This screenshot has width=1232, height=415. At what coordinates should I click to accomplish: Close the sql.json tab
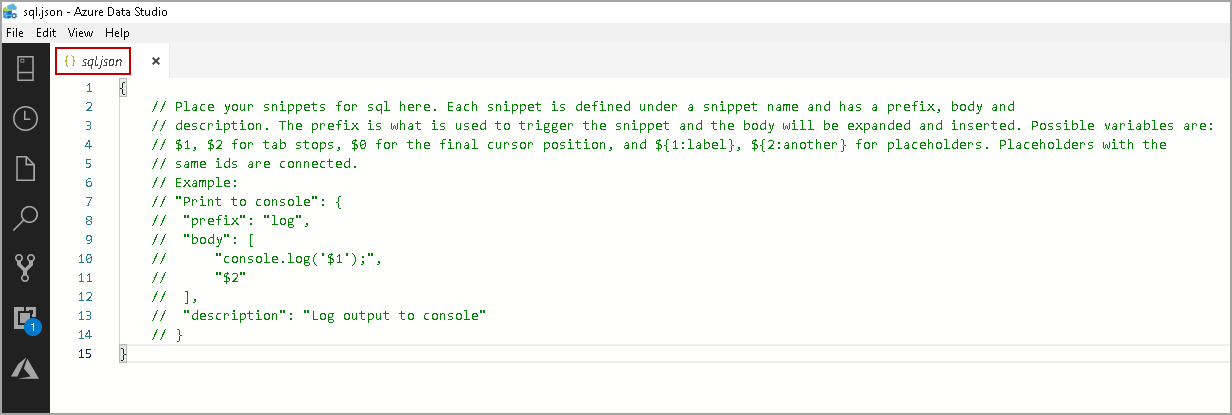point(155,61)
